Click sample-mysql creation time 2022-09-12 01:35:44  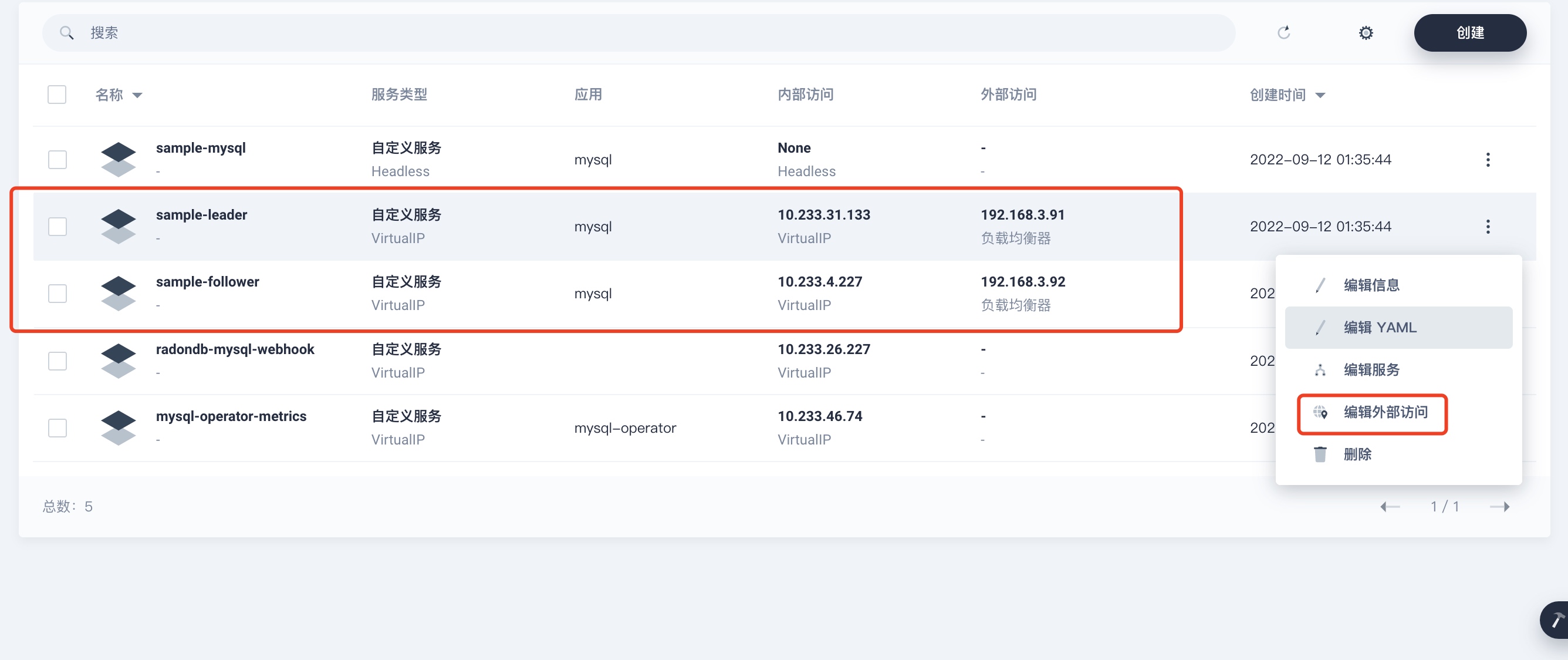coord(1320,160)
